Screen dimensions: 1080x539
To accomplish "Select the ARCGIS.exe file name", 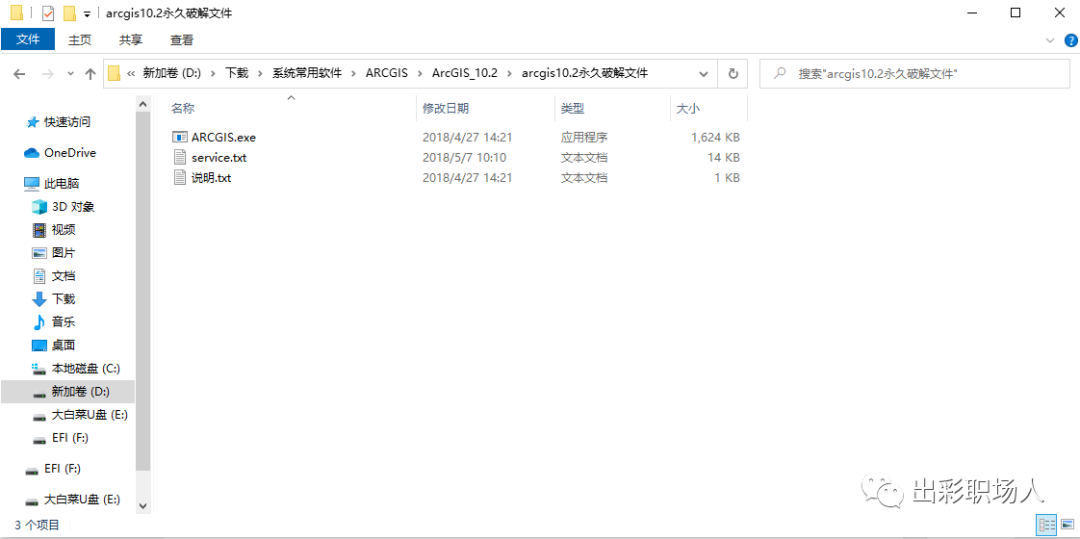I will (224, 137).
